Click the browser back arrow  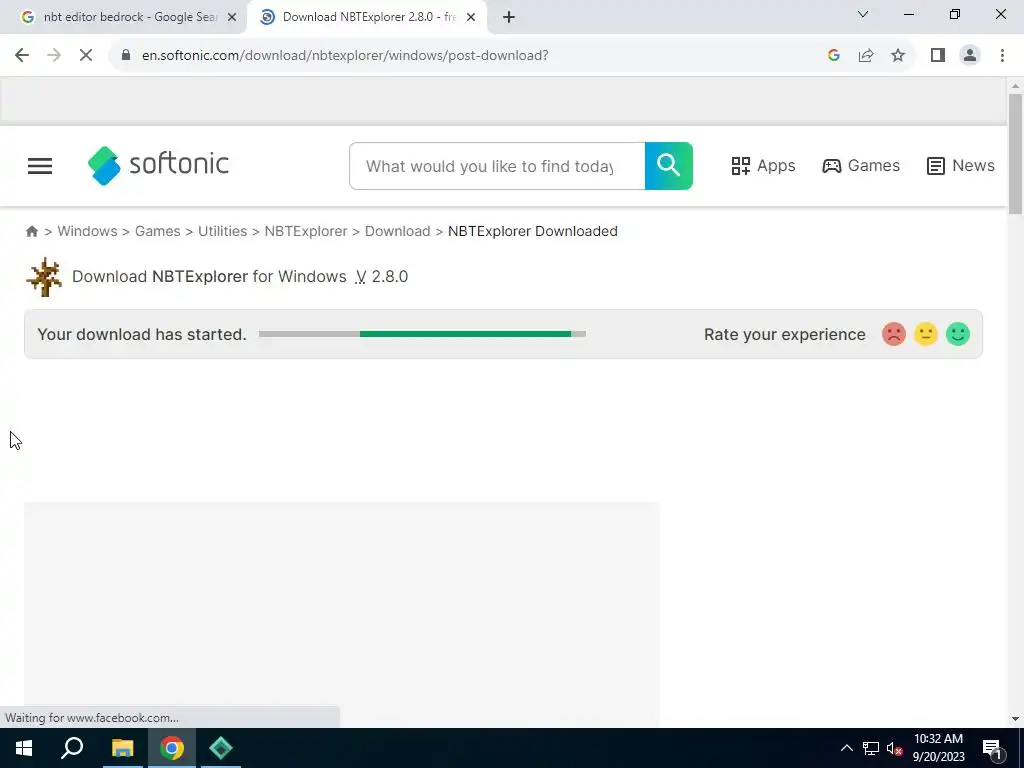[x=22, y=56]
